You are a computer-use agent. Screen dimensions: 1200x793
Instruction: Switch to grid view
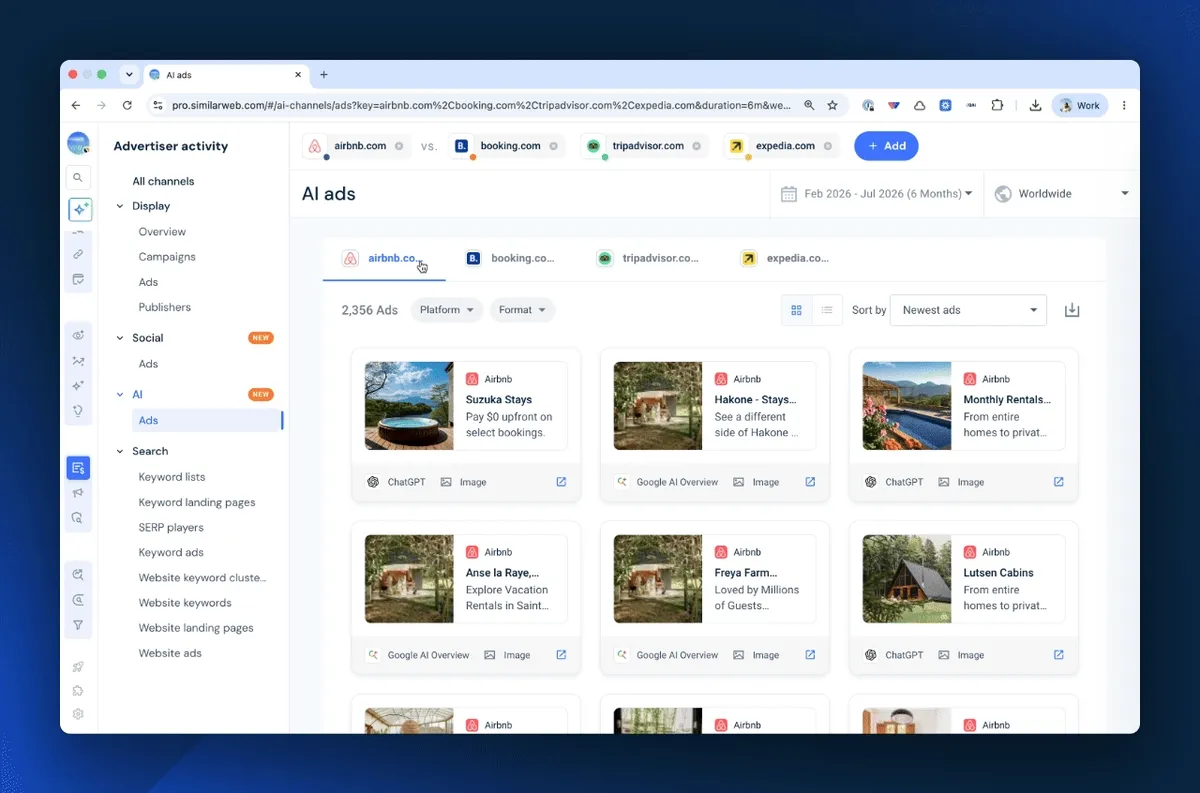pos(797,310)
